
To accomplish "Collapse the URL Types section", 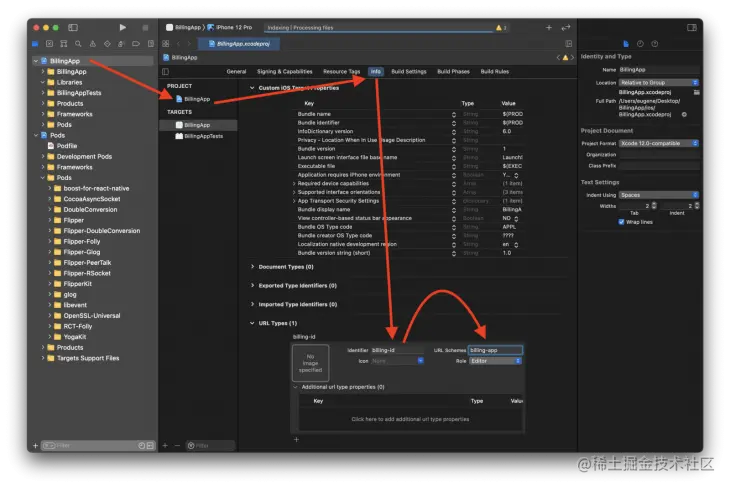I will (252, 323).
